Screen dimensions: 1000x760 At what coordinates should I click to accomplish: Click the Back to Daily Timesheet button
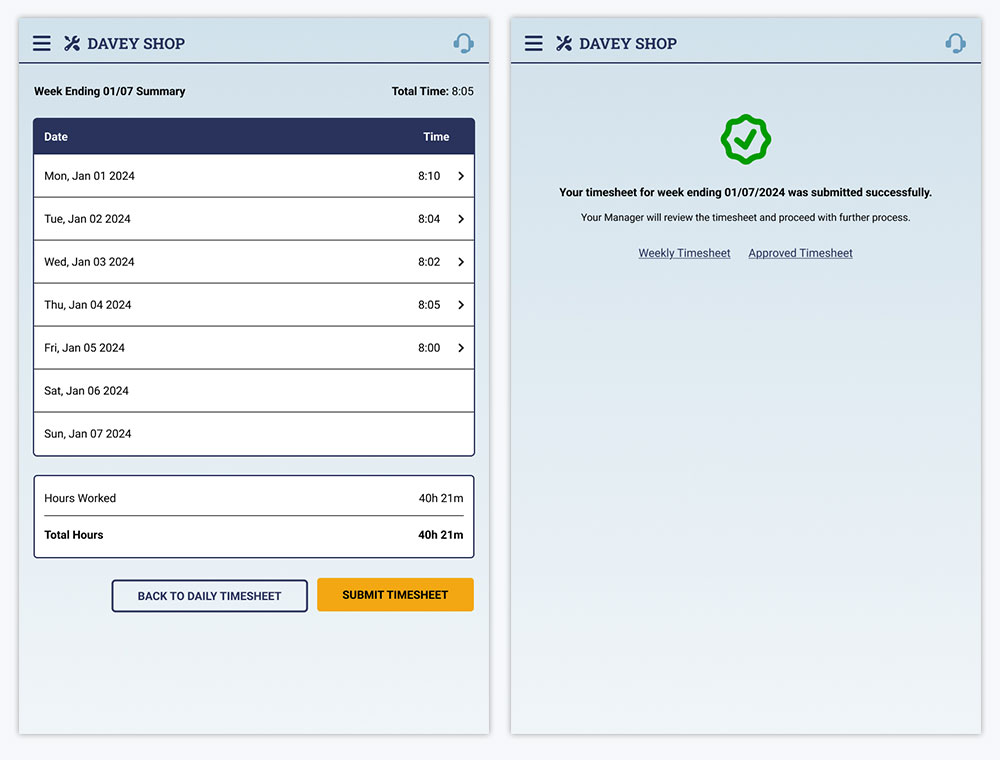click(x=209, y=596)
